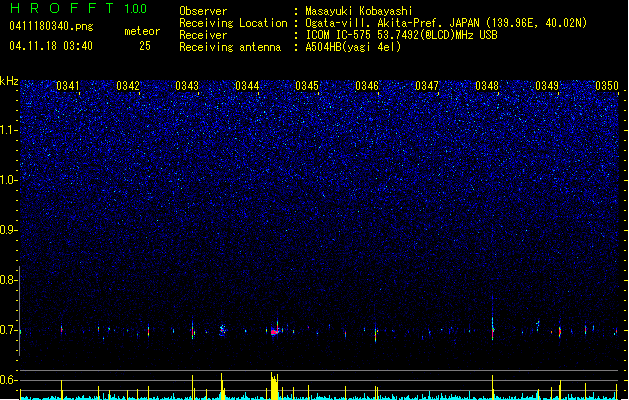Click the 'meteor' label
The image size is (629, 400).
pos(142,31)
